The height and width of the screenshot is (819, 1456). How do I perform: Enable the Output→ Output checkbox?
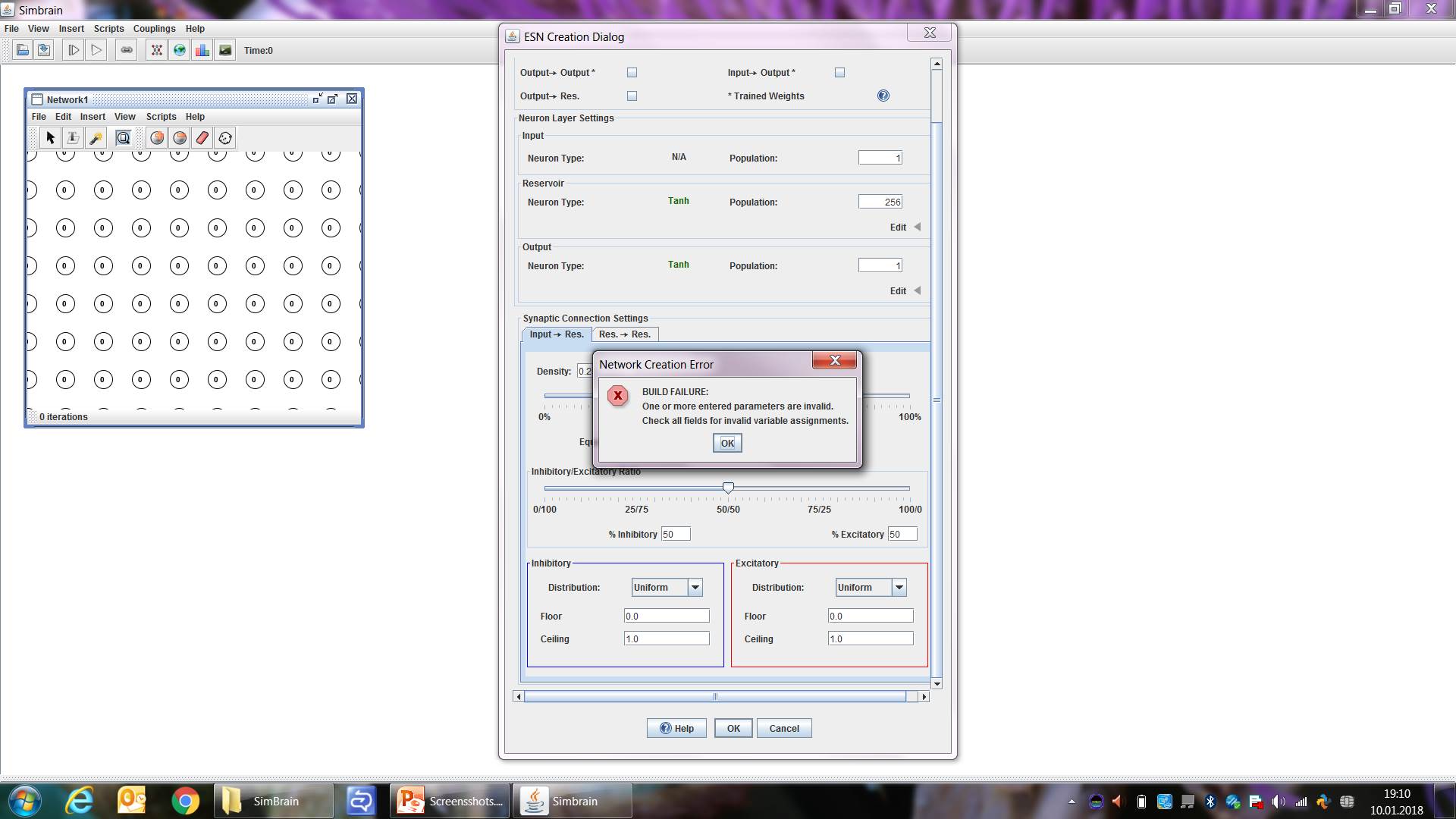tap(632, 73)
